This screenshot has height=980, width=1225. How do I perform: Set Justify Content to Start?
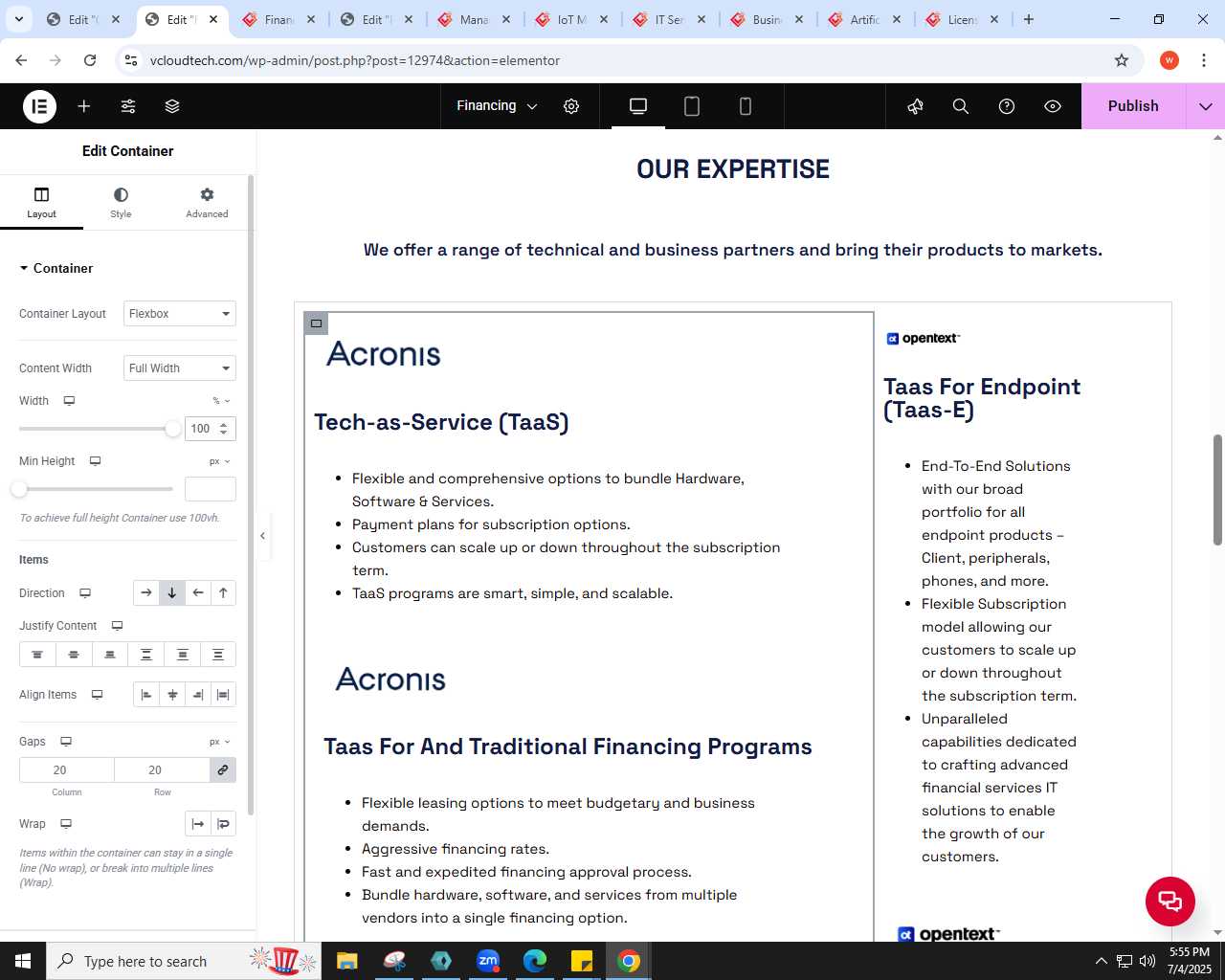coord(37,655)
